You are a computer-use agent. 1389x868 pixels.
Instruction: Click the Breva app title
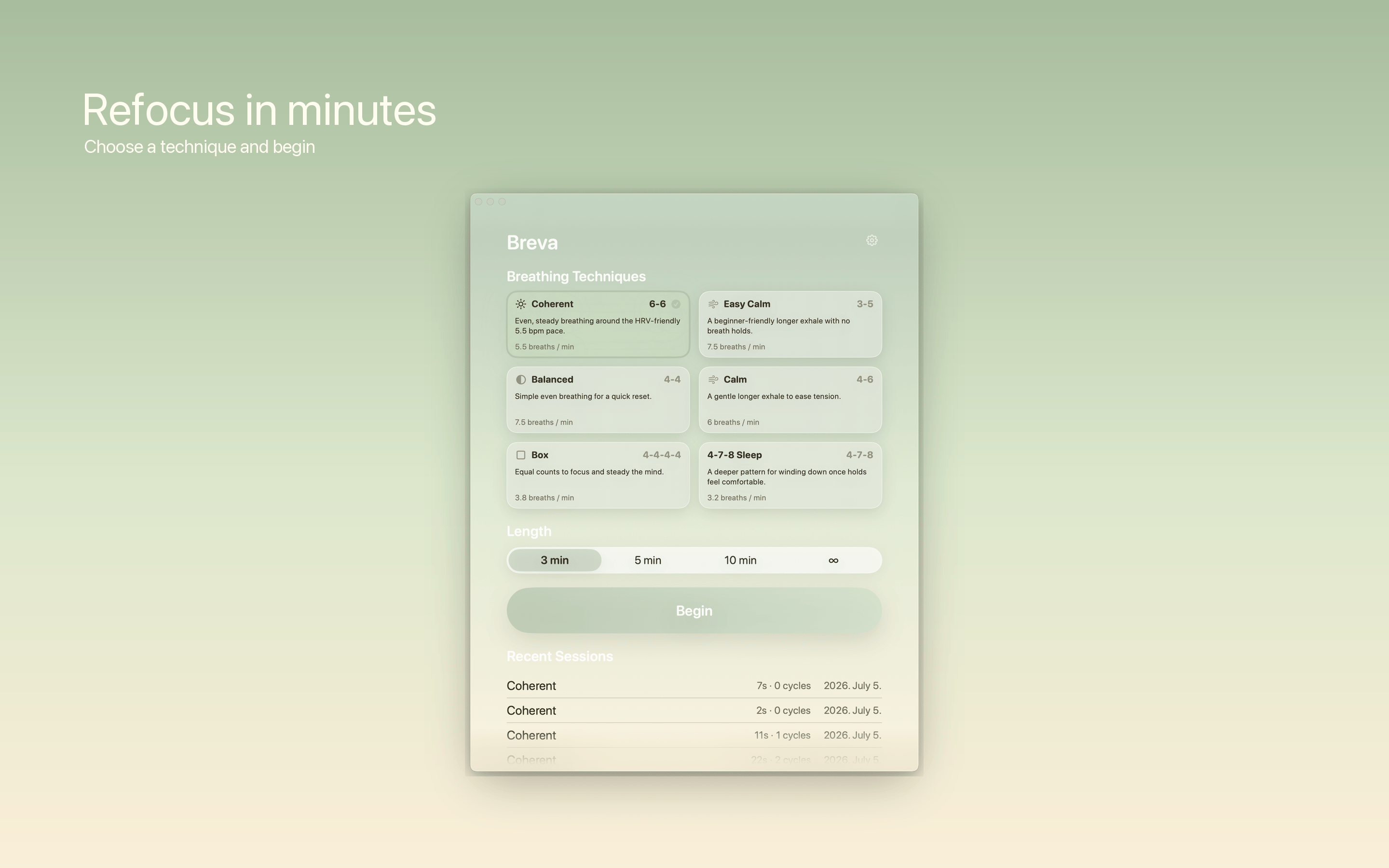pyautogui.click(x=532, y=243)
